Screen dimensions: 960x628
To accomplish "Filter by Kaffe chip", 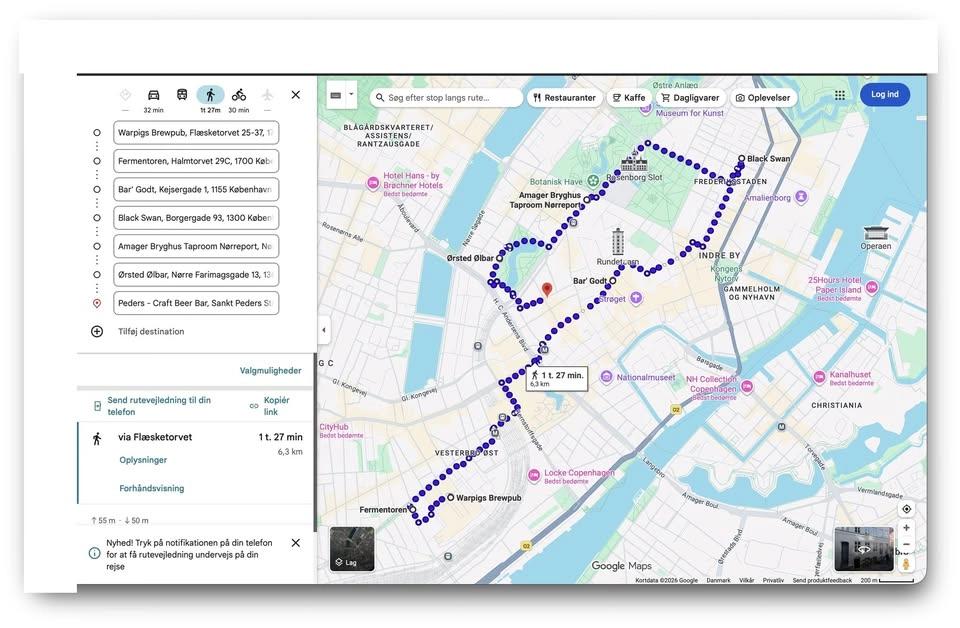I will point(629,97).
